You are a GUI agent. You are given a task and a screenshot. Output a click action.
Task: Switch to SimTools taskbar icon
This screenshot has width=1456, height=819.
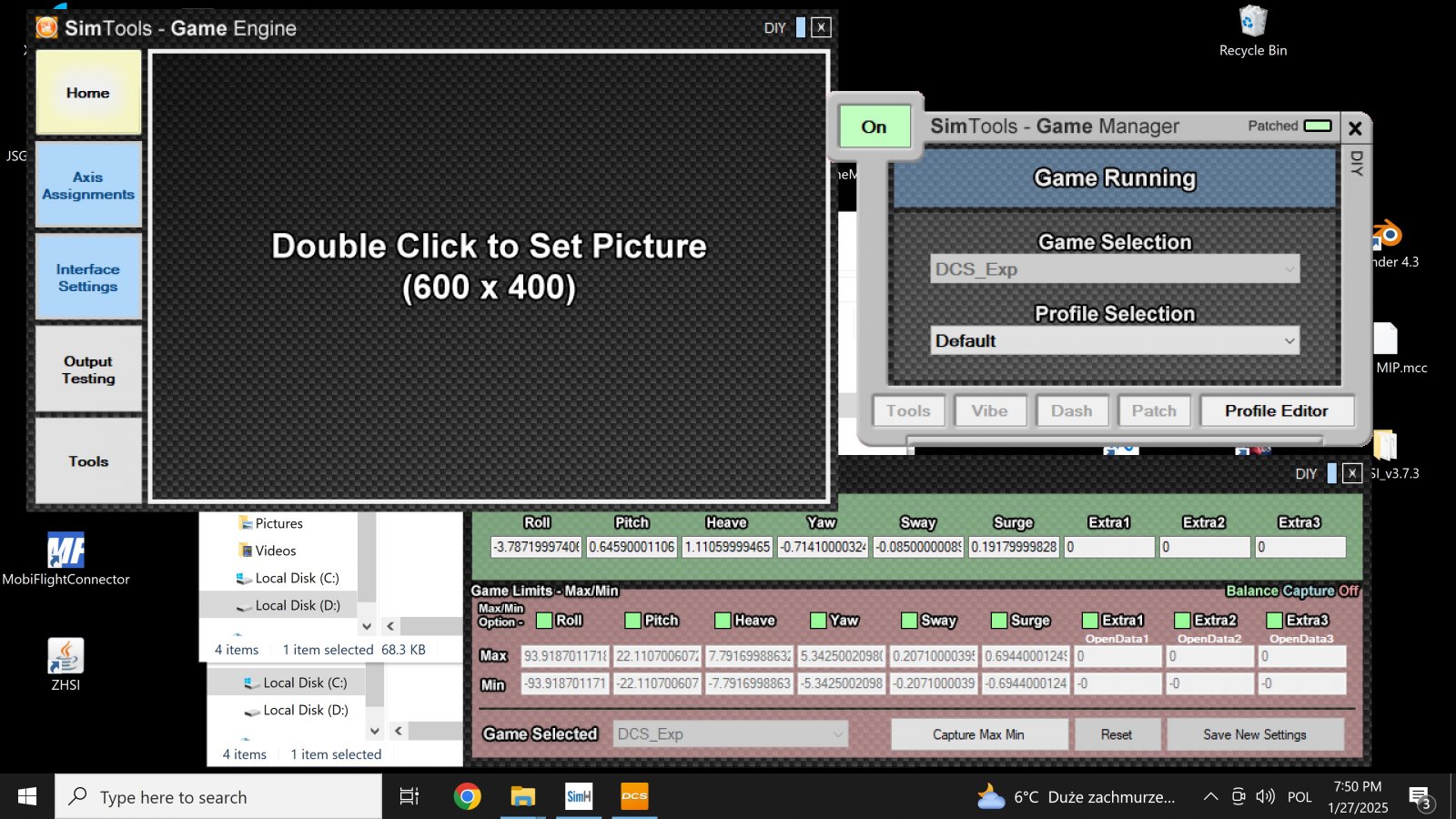(579, 797)
